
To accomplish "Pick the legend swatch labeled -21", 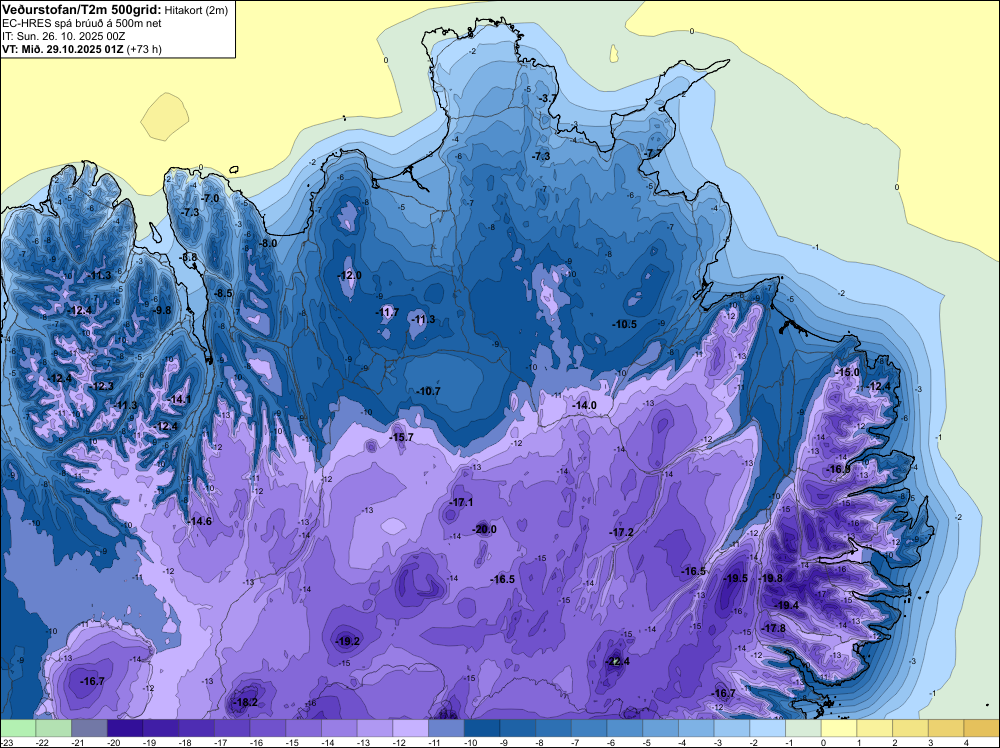I will [x=89, y=728].
